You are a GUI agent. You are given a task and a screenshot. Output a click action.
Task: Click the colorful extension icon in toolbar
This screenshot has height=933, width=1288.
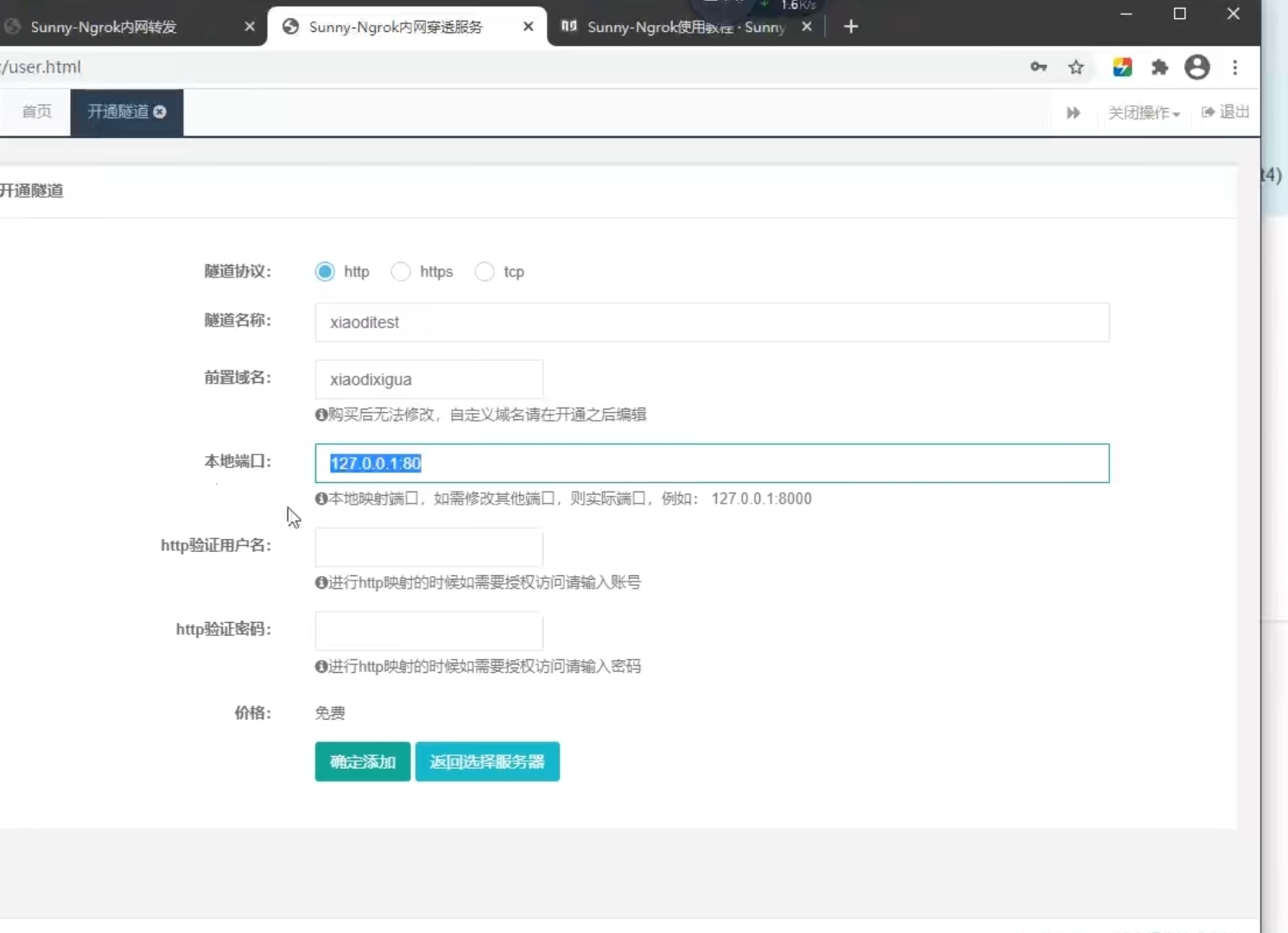(x=1122, y=67)
